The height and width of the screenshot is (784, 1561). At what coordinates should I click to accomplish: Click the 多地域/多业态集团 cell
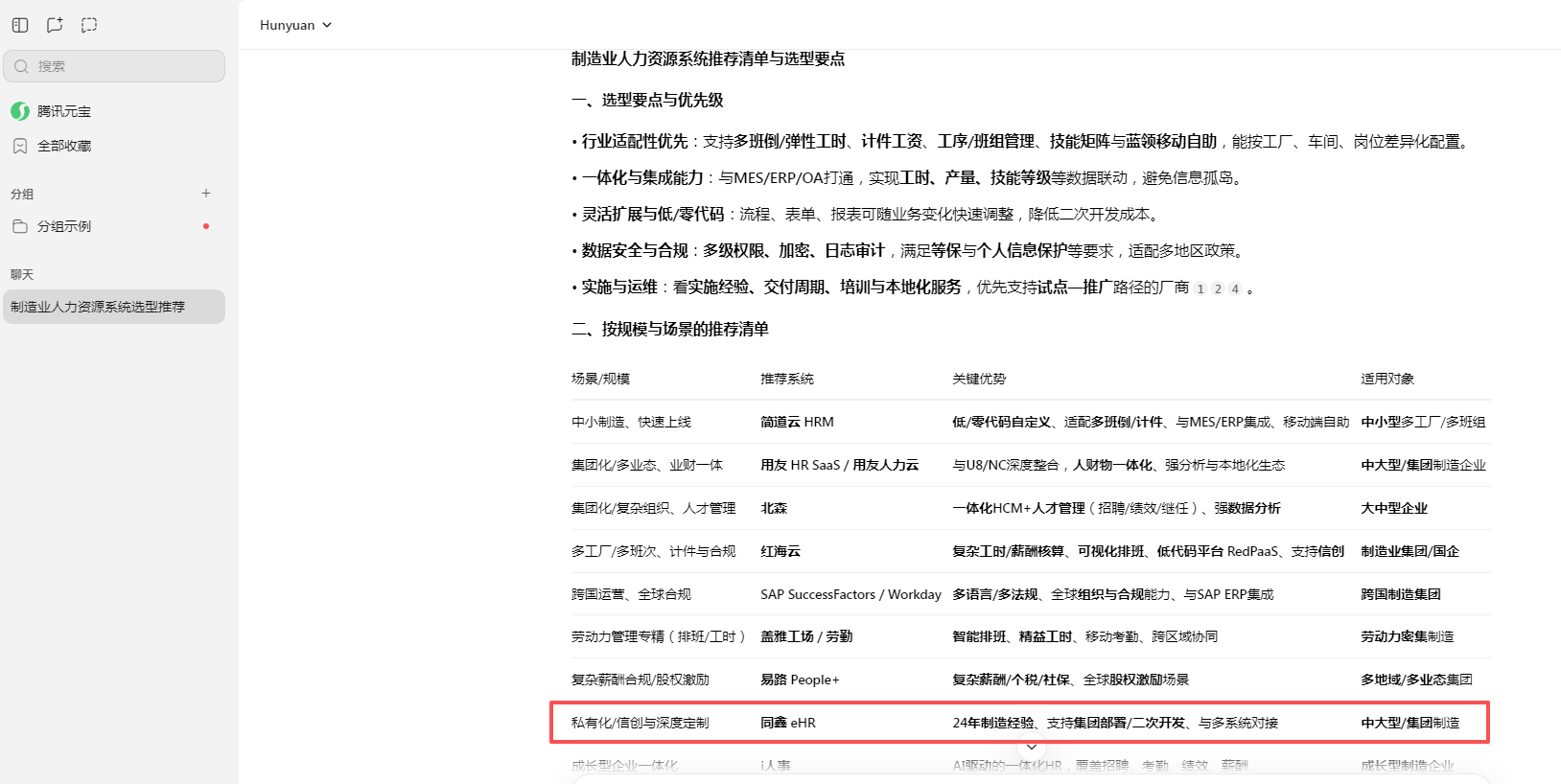pyautogui.click(x=1416, y=680)
